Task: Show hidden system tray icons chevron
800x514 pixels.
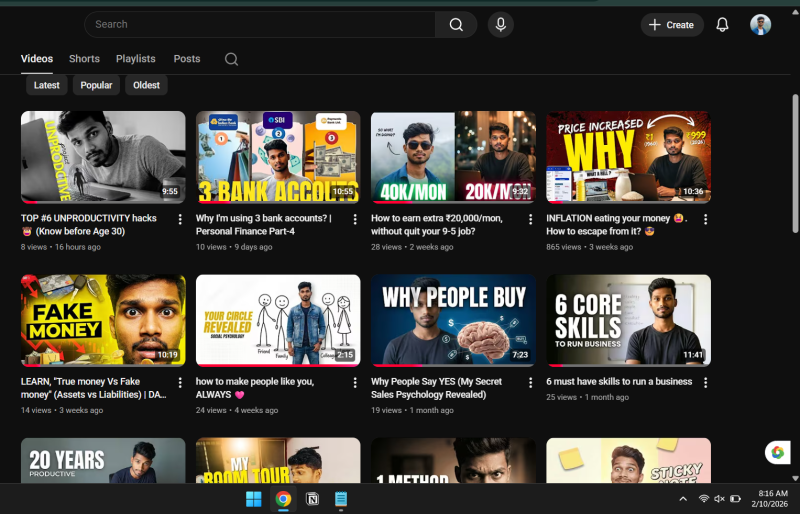Action: click(x=683, y=499)
